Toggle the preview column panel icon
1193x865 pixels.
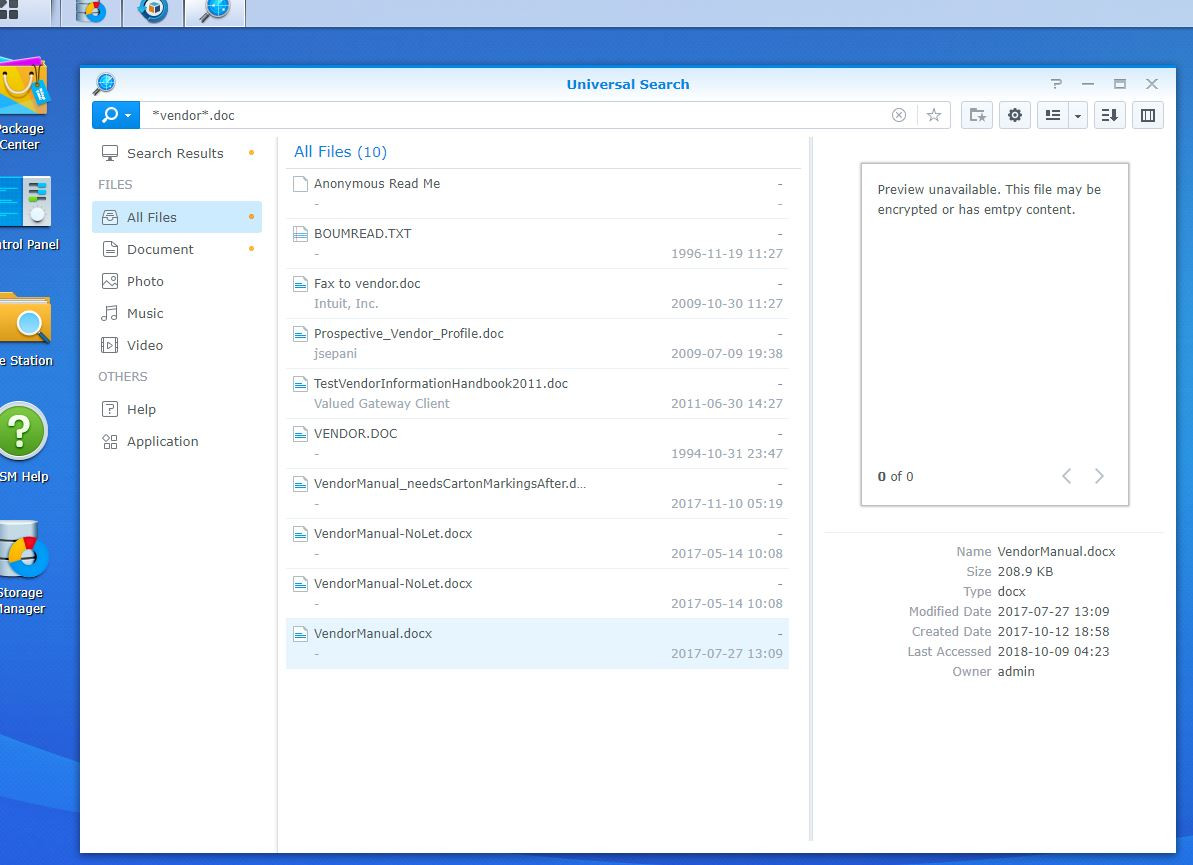pyautogui.click(x=1146, y=114)
